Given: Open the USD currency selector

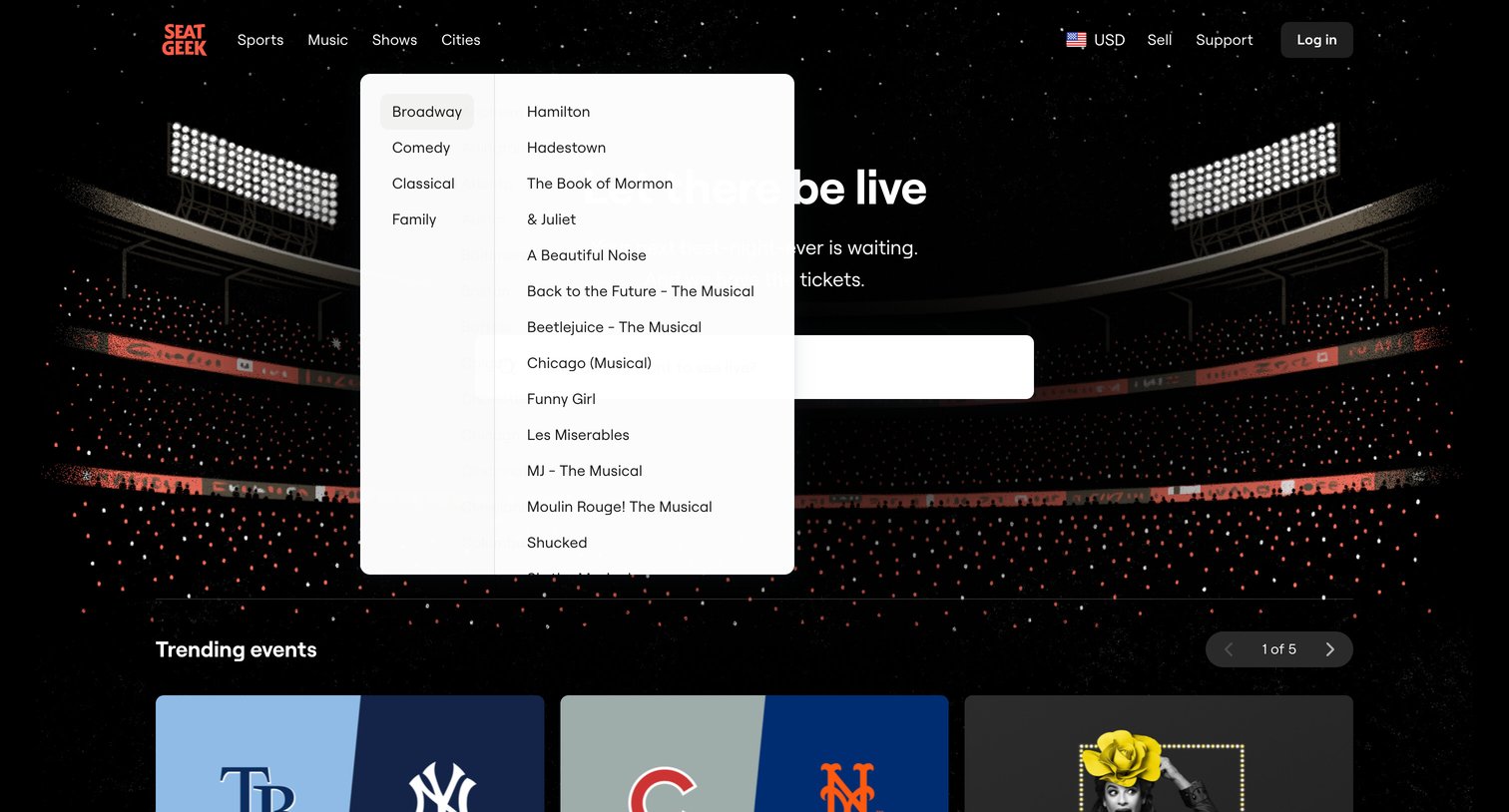Looking at the screenshot, I should click(1096, 40).
